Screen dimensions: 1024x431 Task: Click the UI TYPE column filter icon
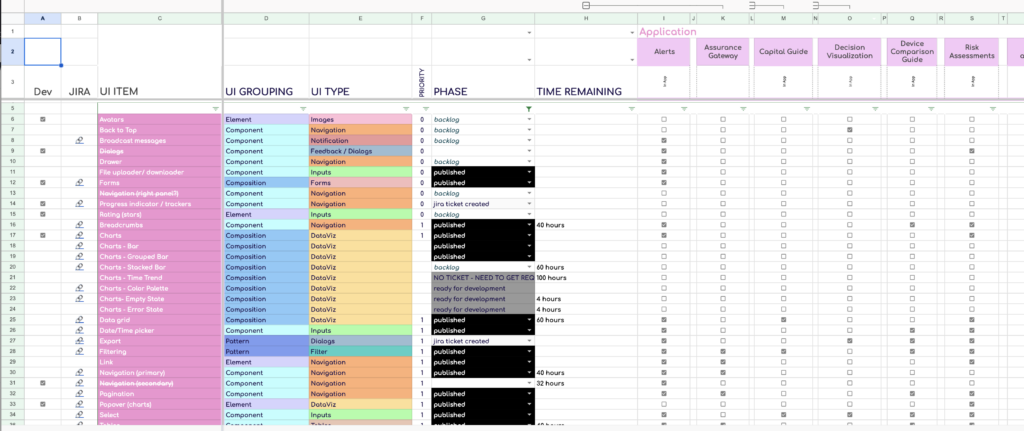[405, 108]
